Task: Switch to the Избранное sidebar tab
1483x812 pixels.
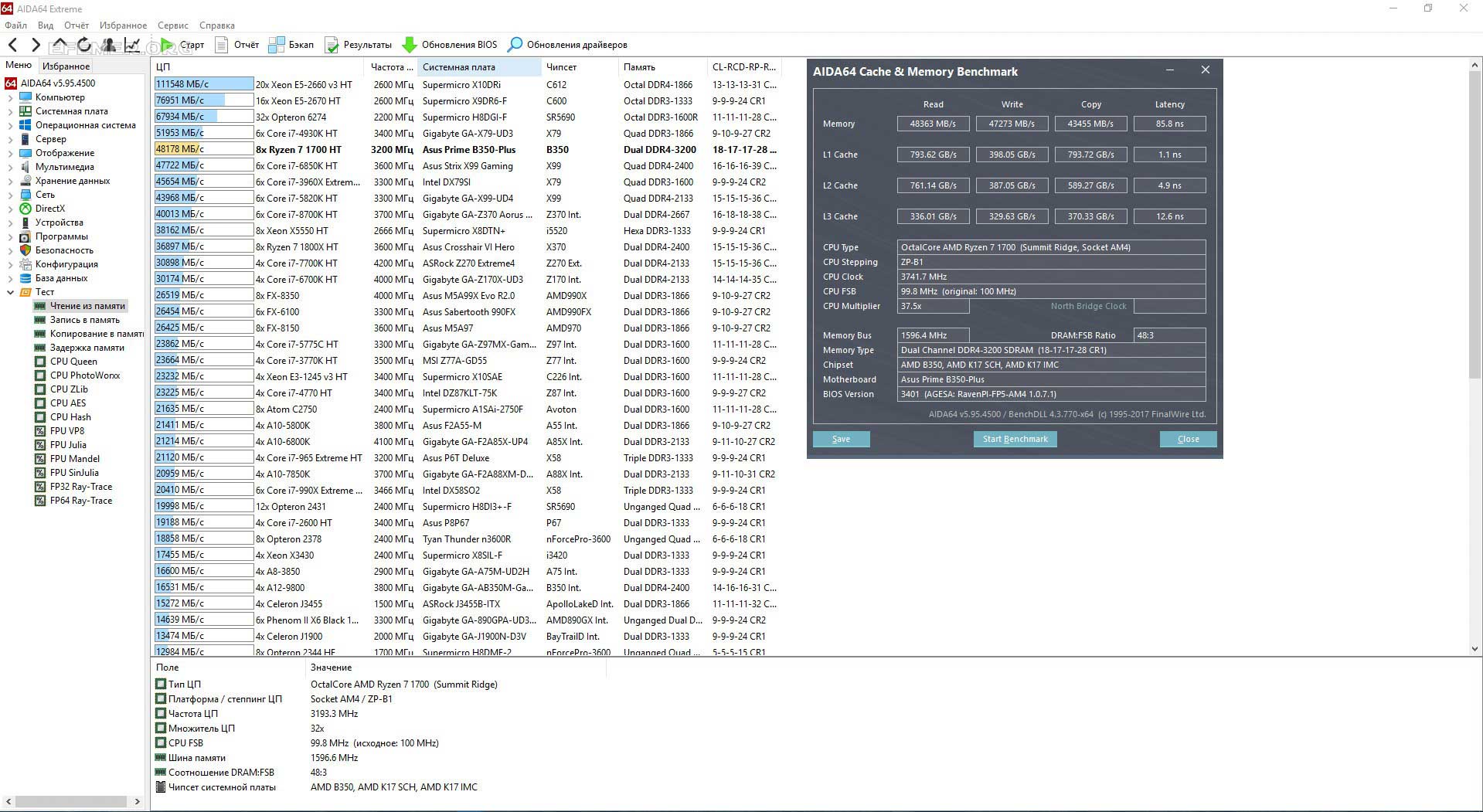Action: point(66,66)
